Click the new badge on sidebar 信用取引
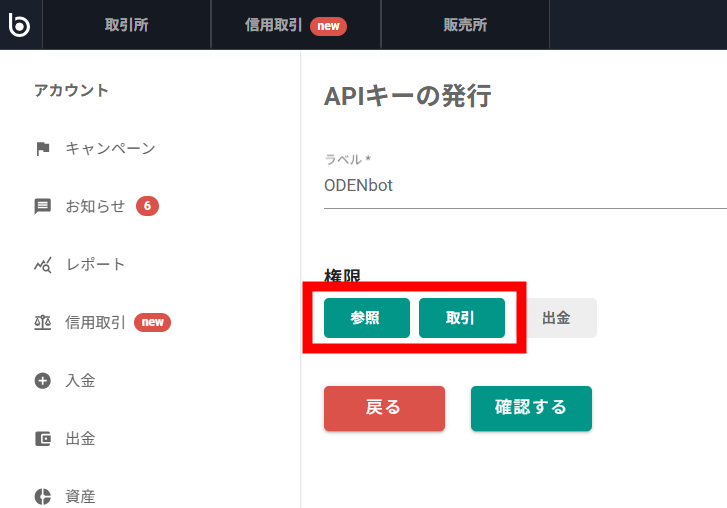The height and width of the screenshot is (508, 727). click(x=152, y=323)
